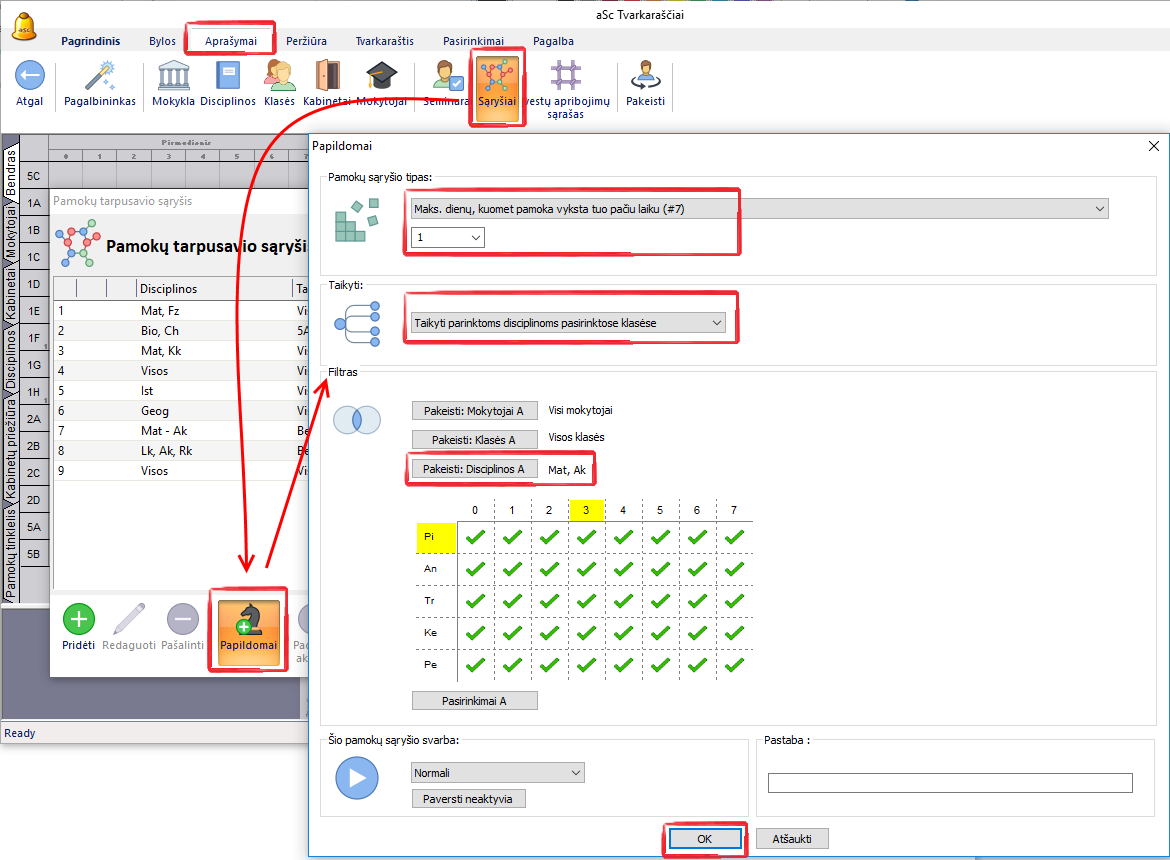Open the Mokytojai teachers icon
Viewport: 1170px width, 860px height.
(381, 77)
